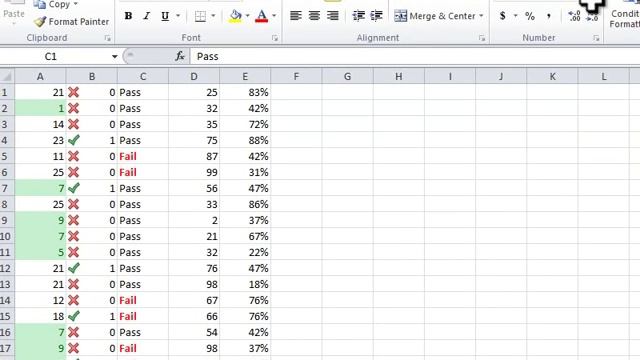
Task: Click the red X icon in row 1
Action: point(73,92)
